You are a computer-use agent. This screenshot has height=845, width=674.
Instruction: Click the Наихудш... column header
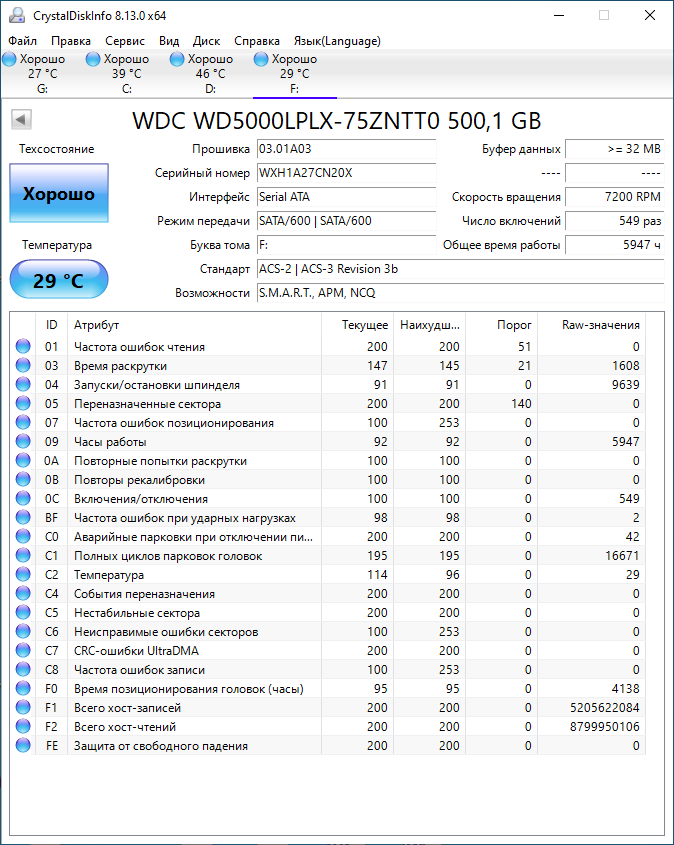pyautogui.click(x=429, y=324)
